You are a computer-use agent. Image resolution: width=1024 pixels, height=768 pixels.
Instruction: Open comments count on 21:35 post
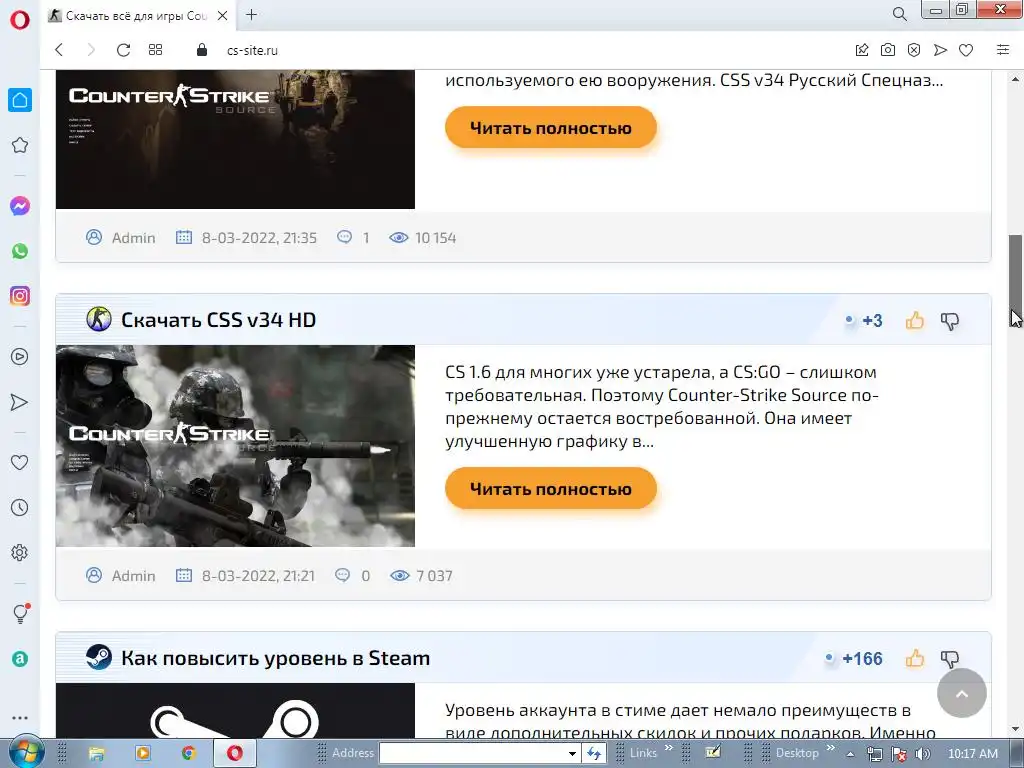pos(353,238)
